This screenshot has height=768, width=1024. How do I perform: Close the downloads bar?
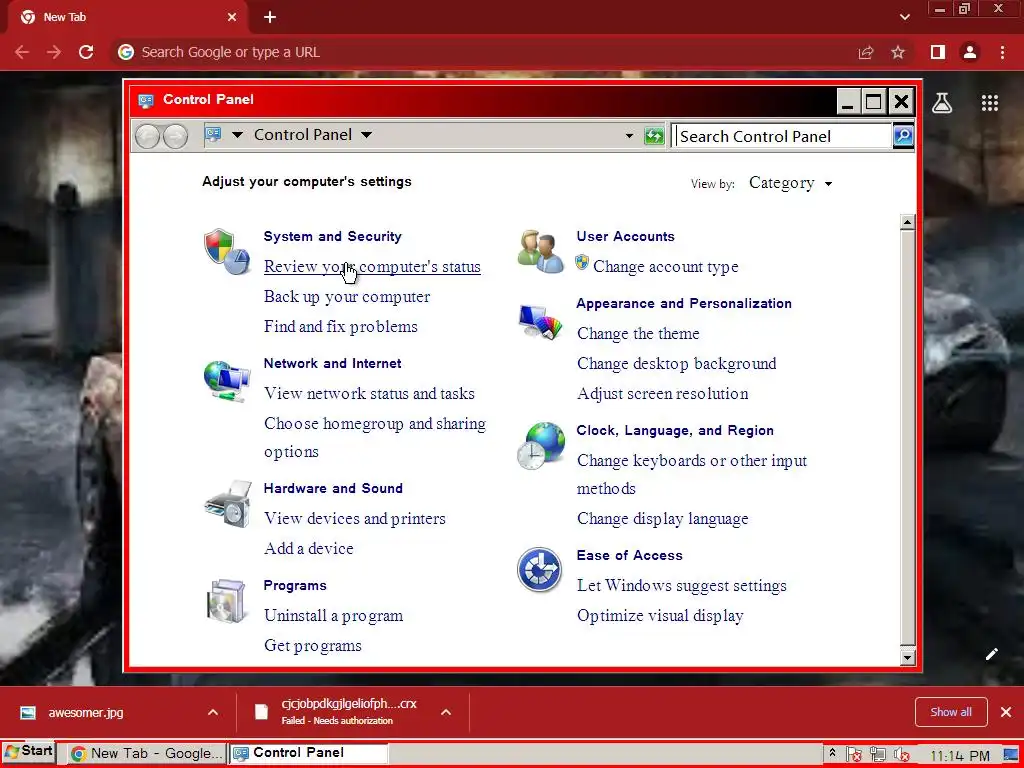1006,712
